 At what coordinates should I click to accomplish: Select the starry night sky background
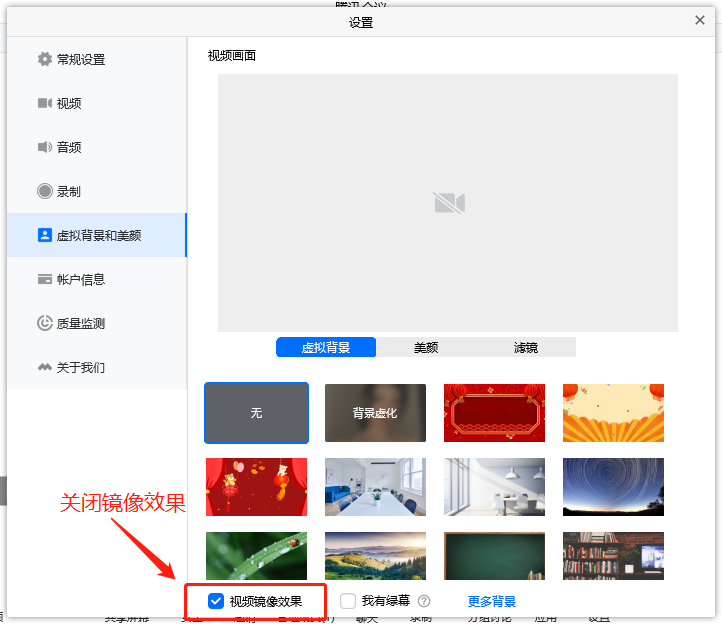[x=613, y=487]
